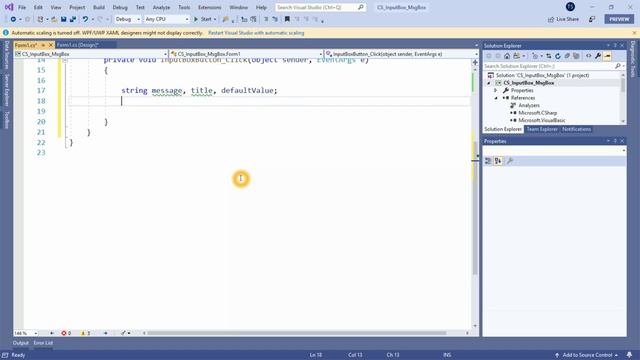Expand the Properties node in Solution Explorer
This screenshot has width=640, height=360.
click(496, 91)
